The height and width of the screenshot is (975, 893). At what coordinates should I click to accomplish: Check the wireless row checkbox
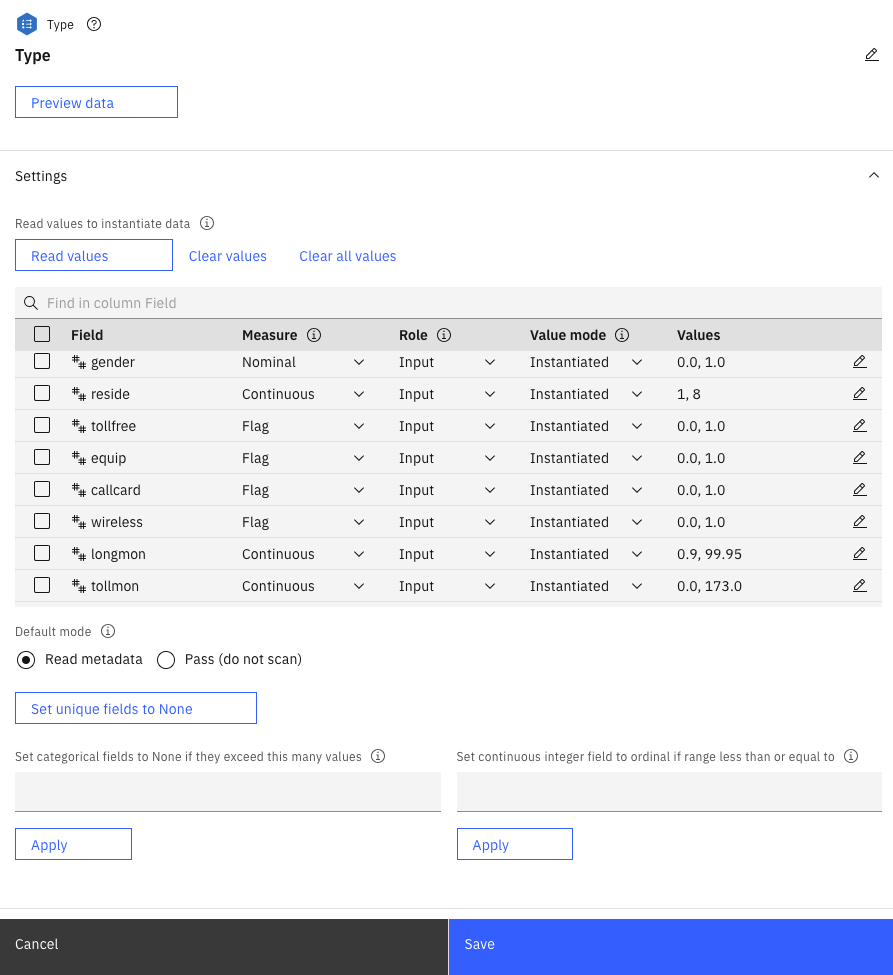point(42,521)
